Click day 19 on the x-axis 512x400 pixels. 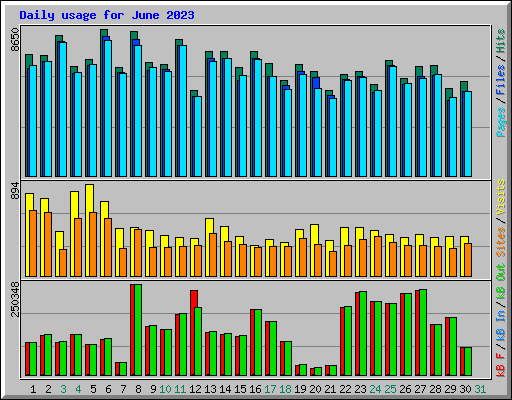point(300,389)
